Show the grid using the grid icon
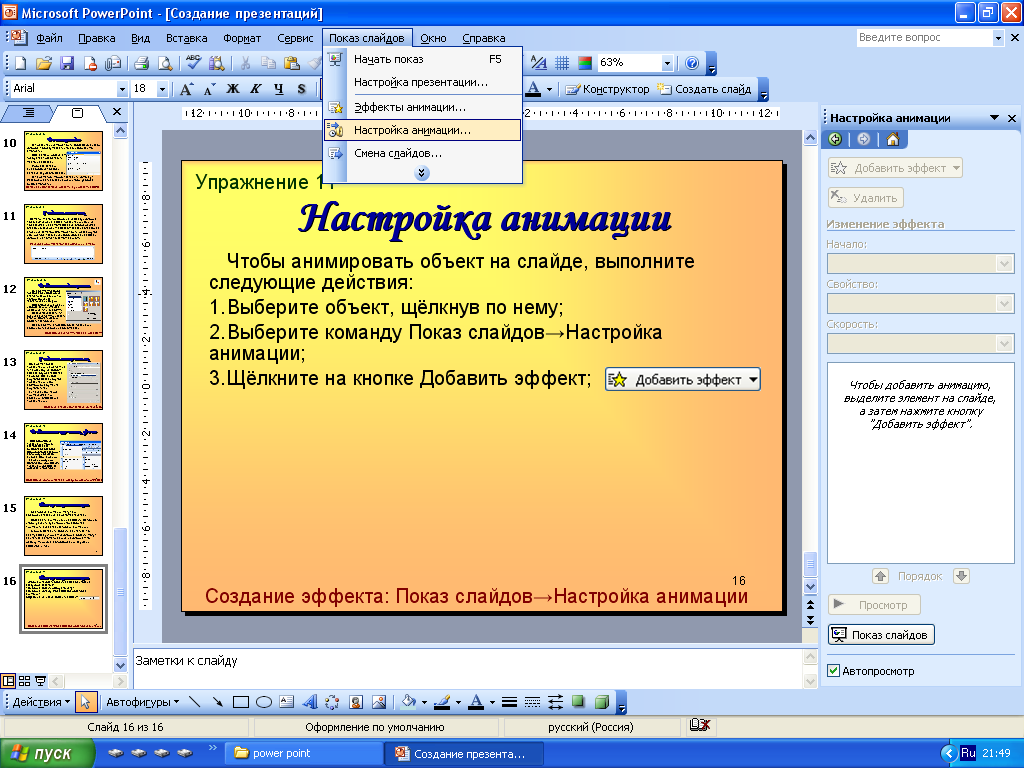Viewport: 1024px width, 768px height. click(562, 63)
